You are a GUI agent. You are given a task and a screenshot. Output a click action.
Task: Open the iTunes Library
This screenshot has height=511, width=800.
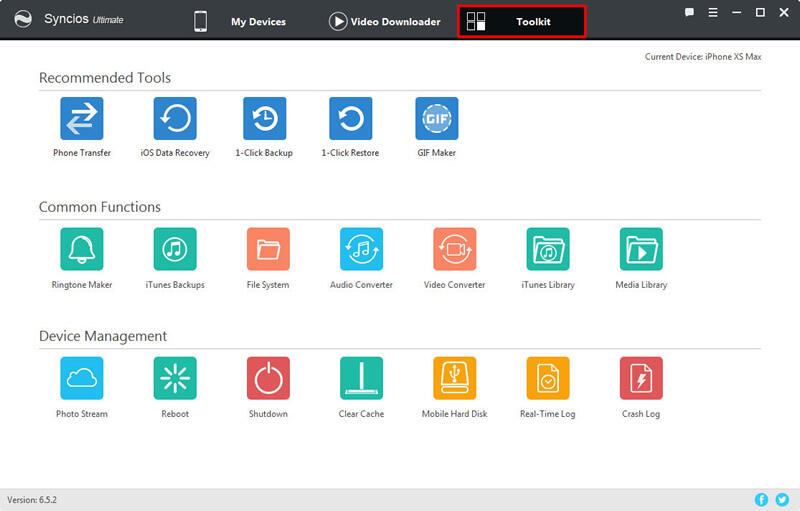tap(547, 249)
